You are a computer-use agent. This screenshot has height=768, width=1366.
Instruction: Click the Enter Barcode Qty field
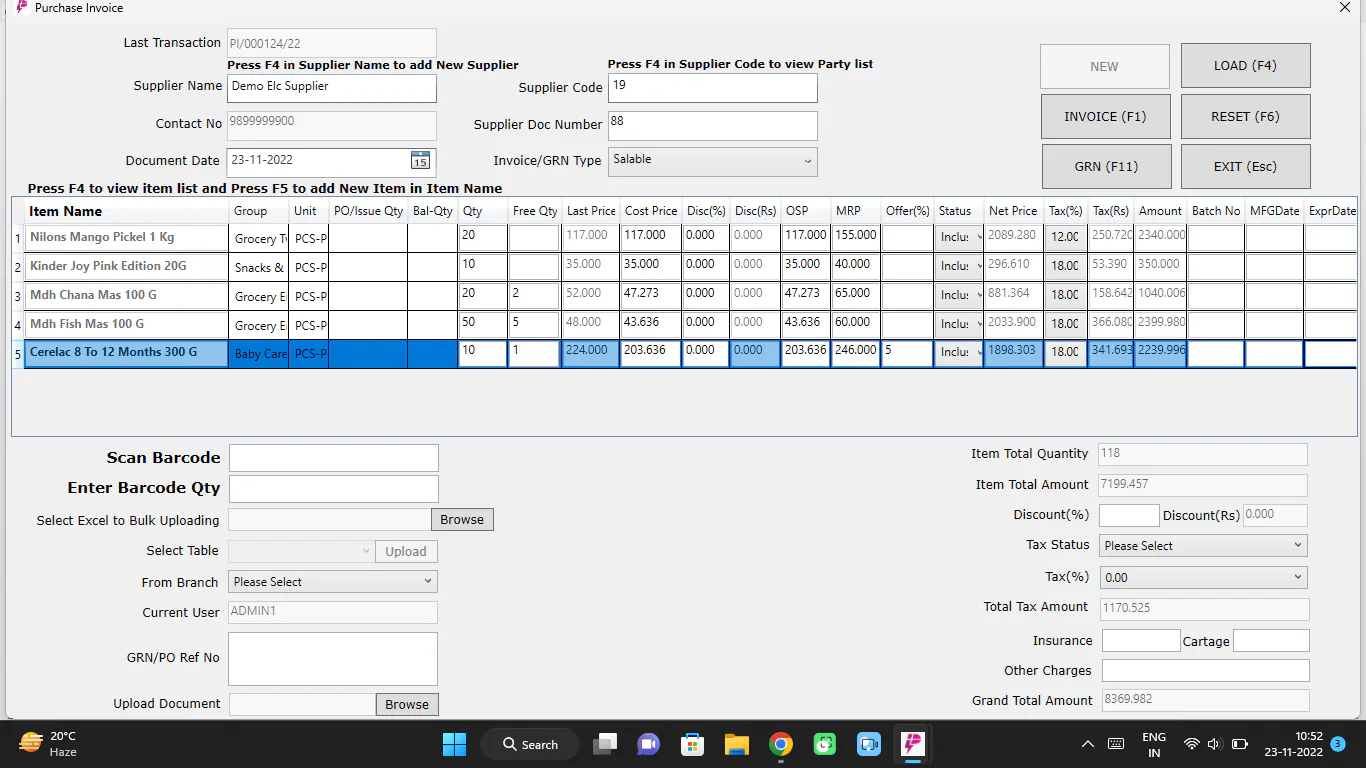point(333,488)
